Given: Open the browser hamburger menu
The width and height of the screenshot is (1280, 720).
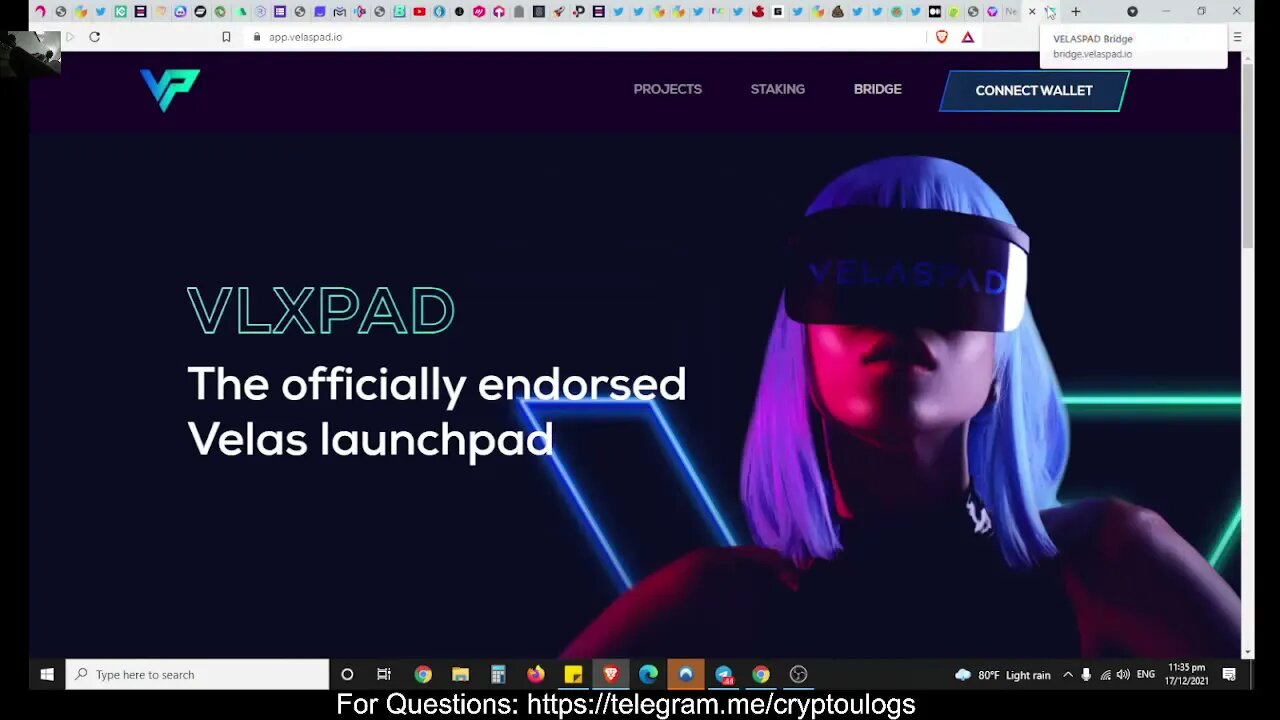Looking at the screenshot, I should coord(1237,37).
